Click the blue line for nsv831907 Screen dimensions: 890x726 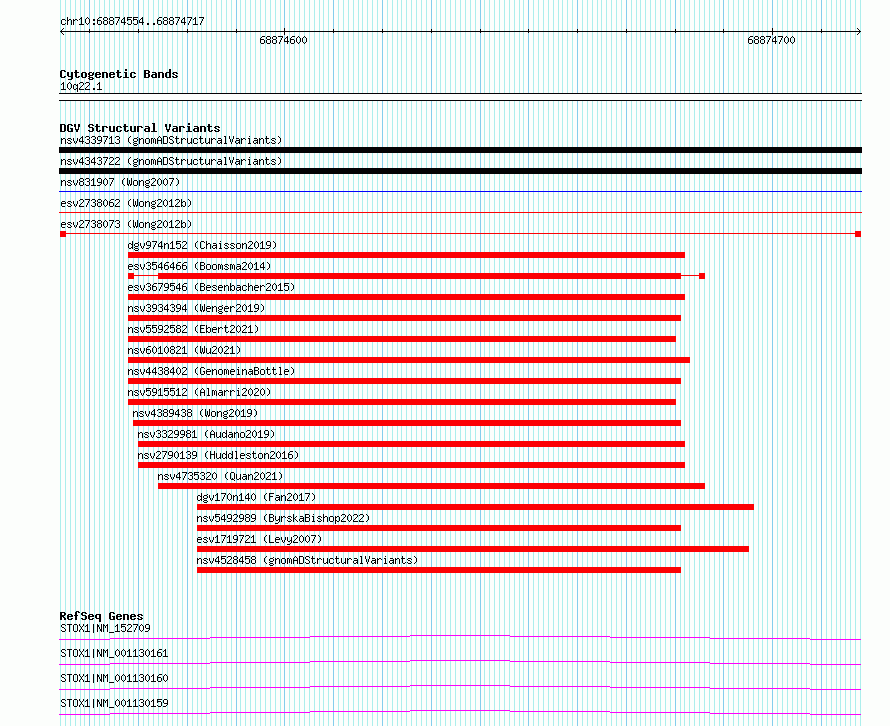coord(460,192)
